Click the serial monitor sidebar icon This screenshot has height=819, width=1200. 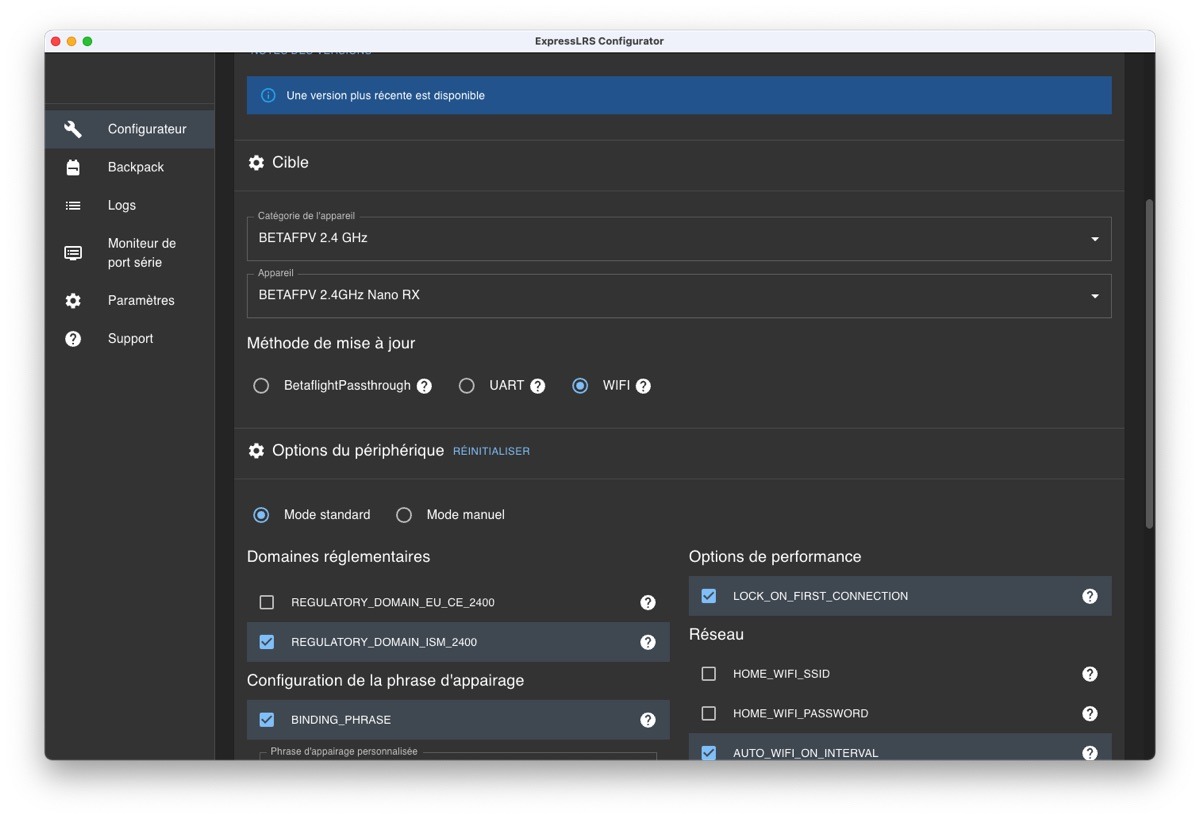pos(73,253)
